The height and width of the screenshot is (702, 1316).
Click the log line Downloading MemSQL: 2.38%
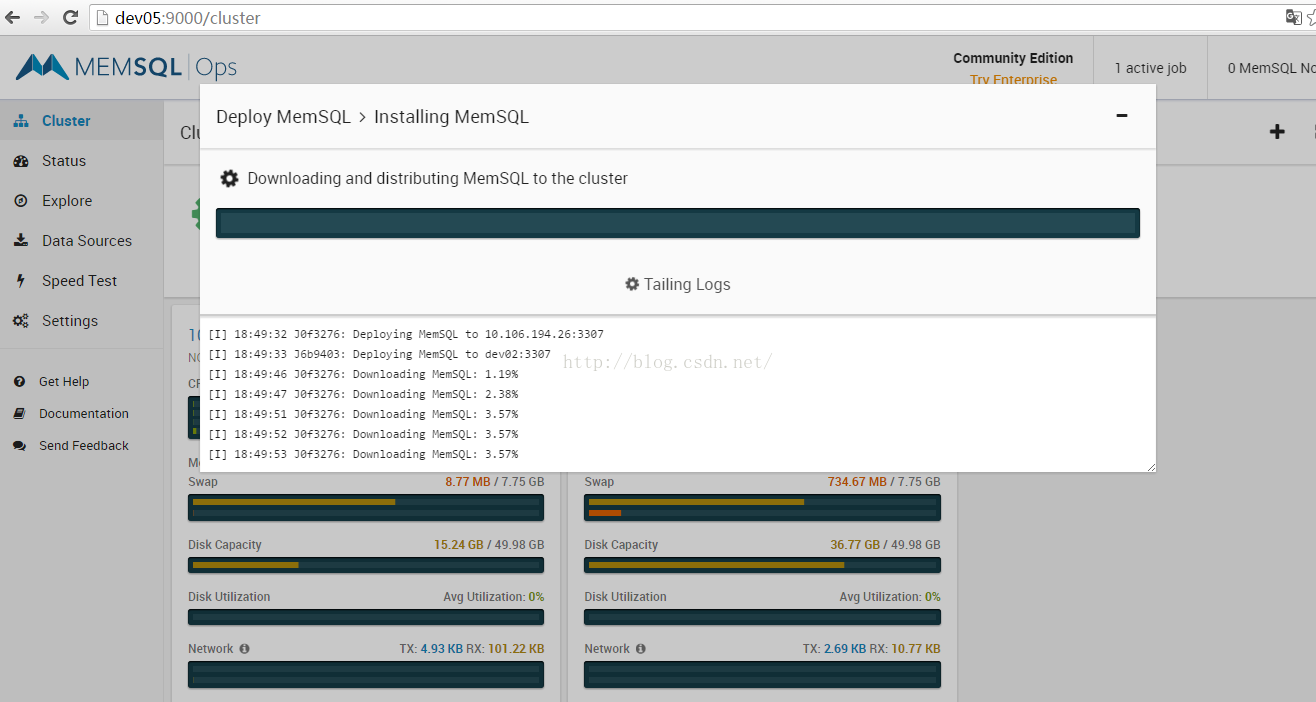tap(363, 394)
